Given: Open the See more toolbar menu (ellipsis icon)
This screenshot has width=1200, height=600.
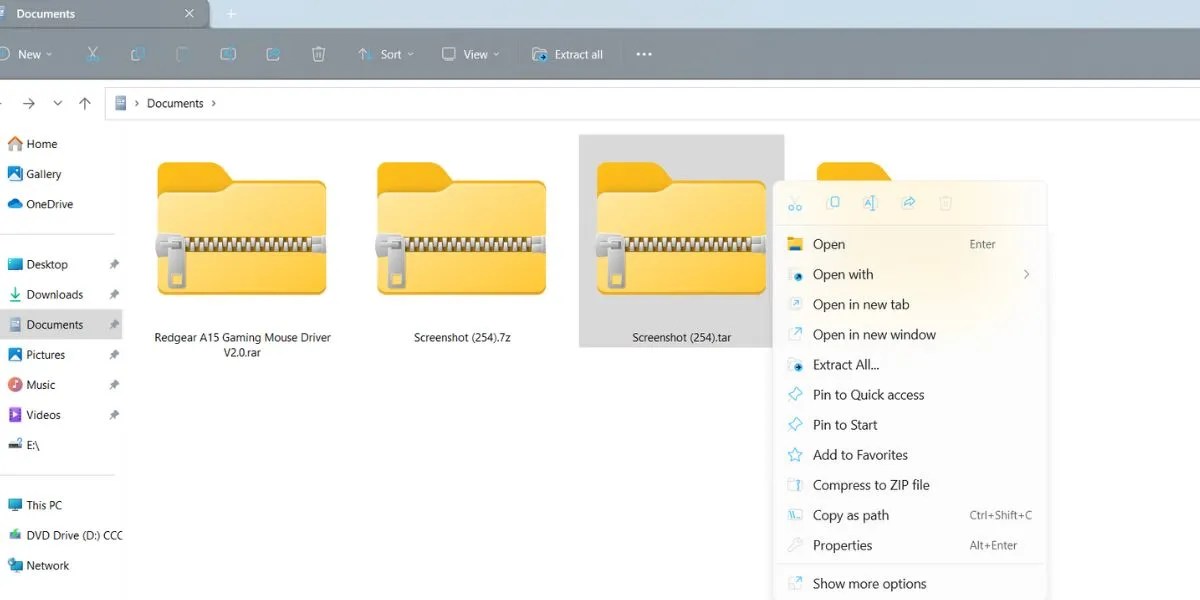Looking at the screenshot, I should [x=643, y=54].
